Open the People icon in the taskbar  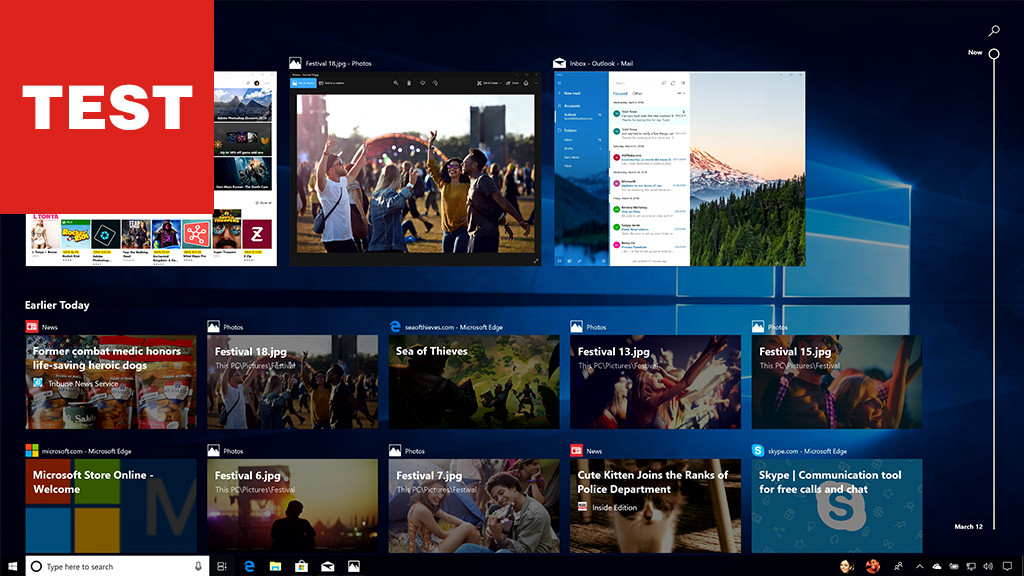pyautogui.click(x=899, y=566)
